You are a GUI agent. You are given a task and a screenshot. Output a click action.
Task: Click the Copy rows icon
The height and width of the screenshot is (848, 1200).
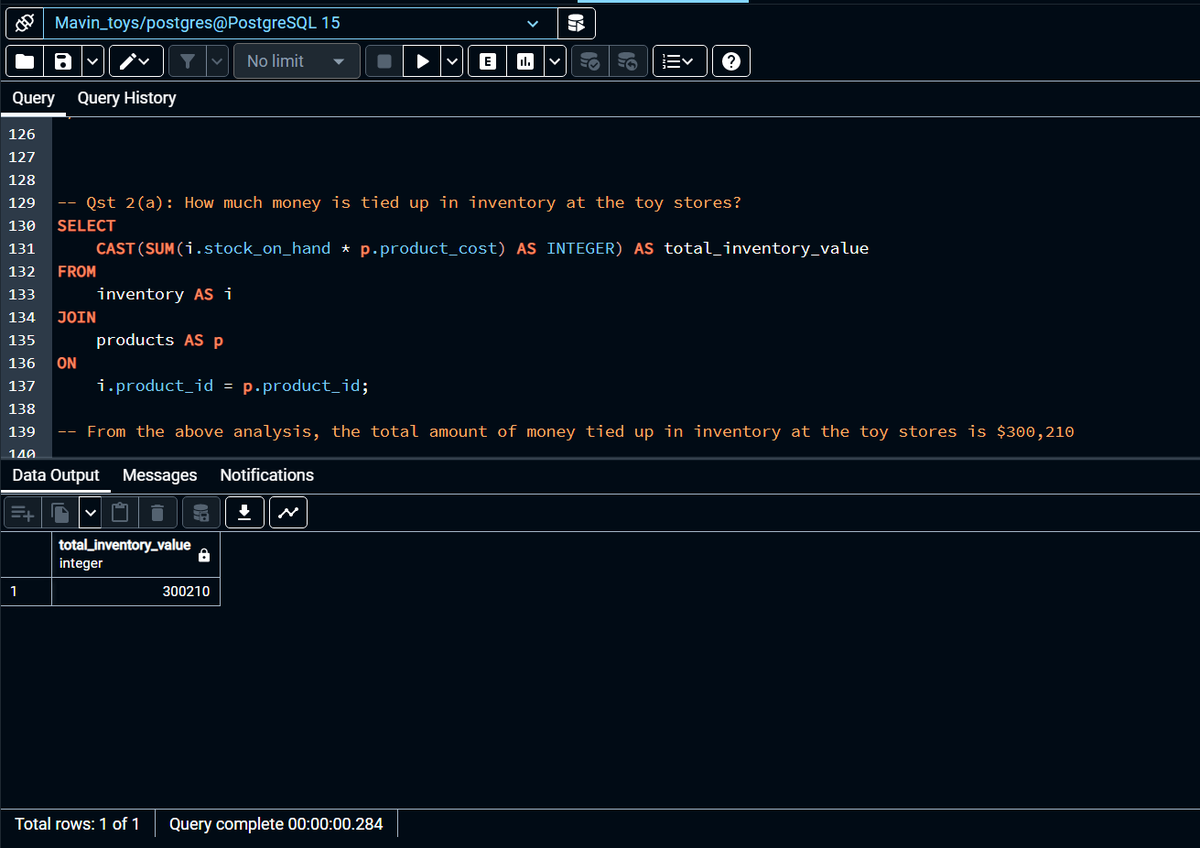point(62,513)
